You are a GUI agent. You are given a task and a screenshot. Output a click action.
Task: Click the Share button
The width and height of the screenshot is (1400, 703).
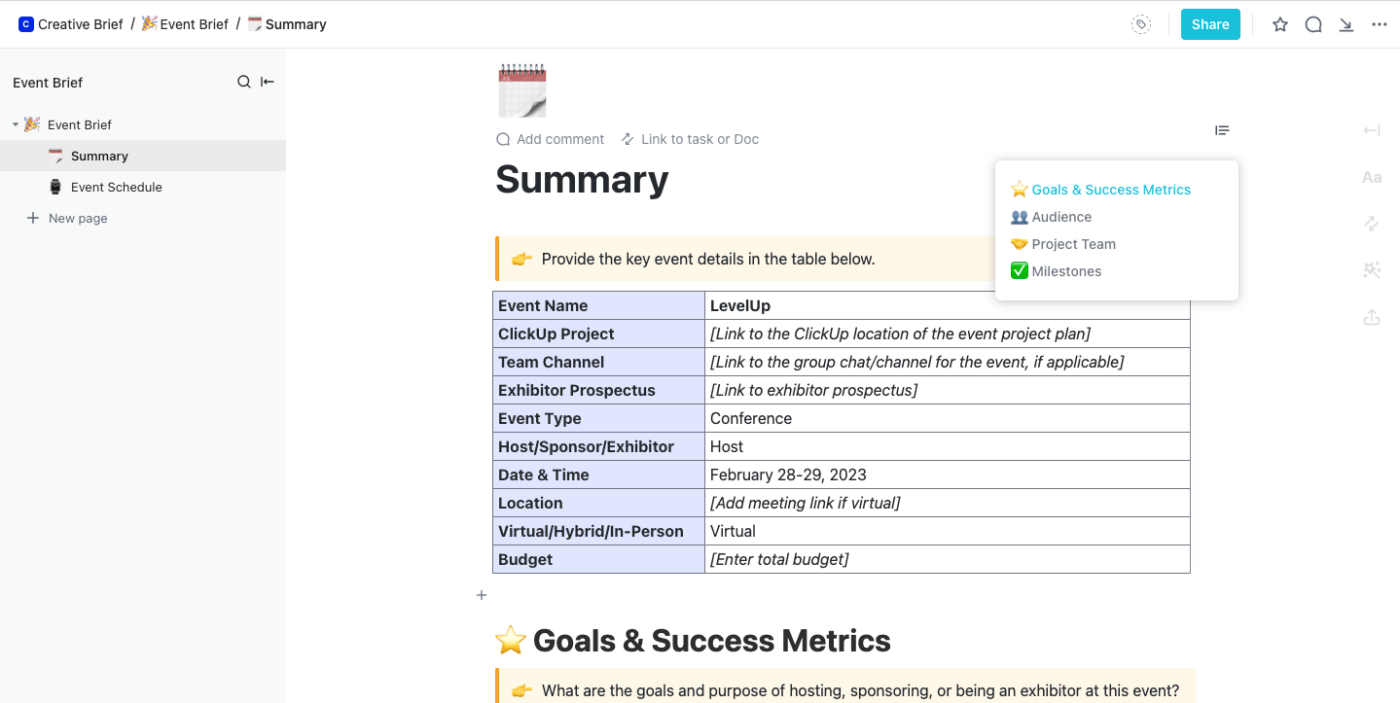[x=1210, y=25]
